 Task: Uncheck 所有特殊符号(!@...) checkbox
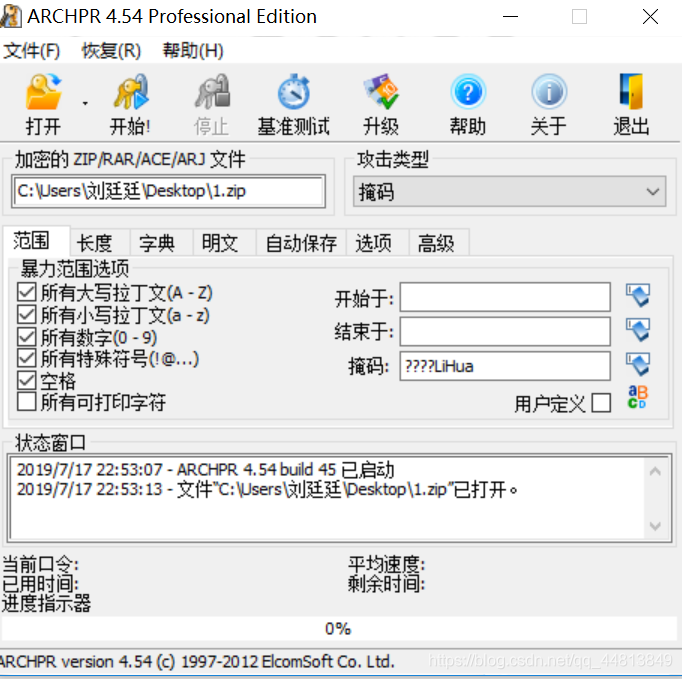point(27,358)
